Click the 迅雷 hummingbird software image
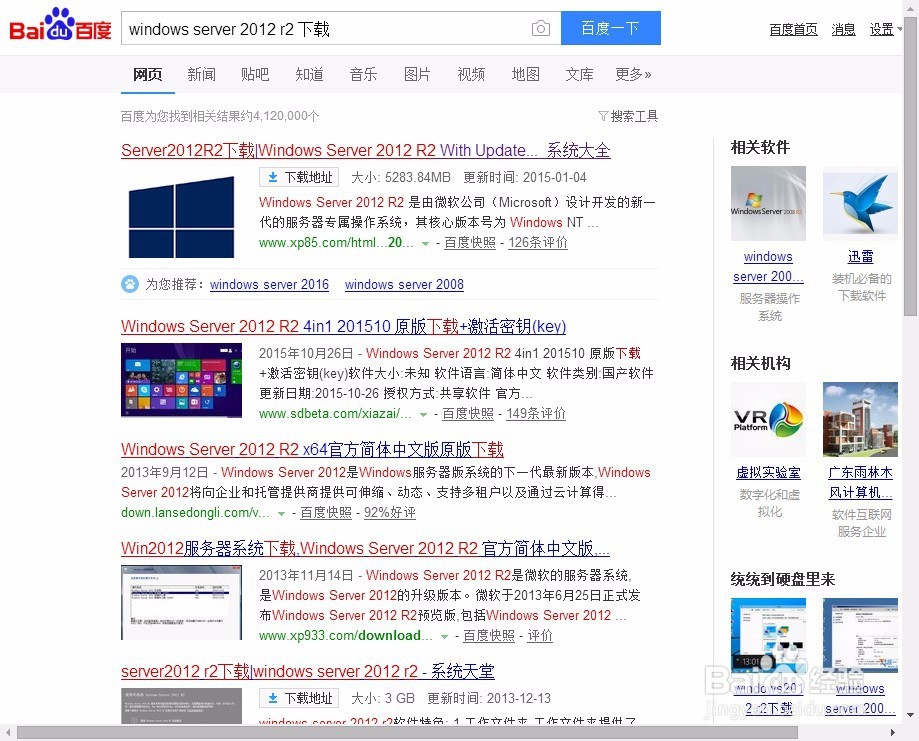Screen dimensions: 919x741 coord(860,203)
